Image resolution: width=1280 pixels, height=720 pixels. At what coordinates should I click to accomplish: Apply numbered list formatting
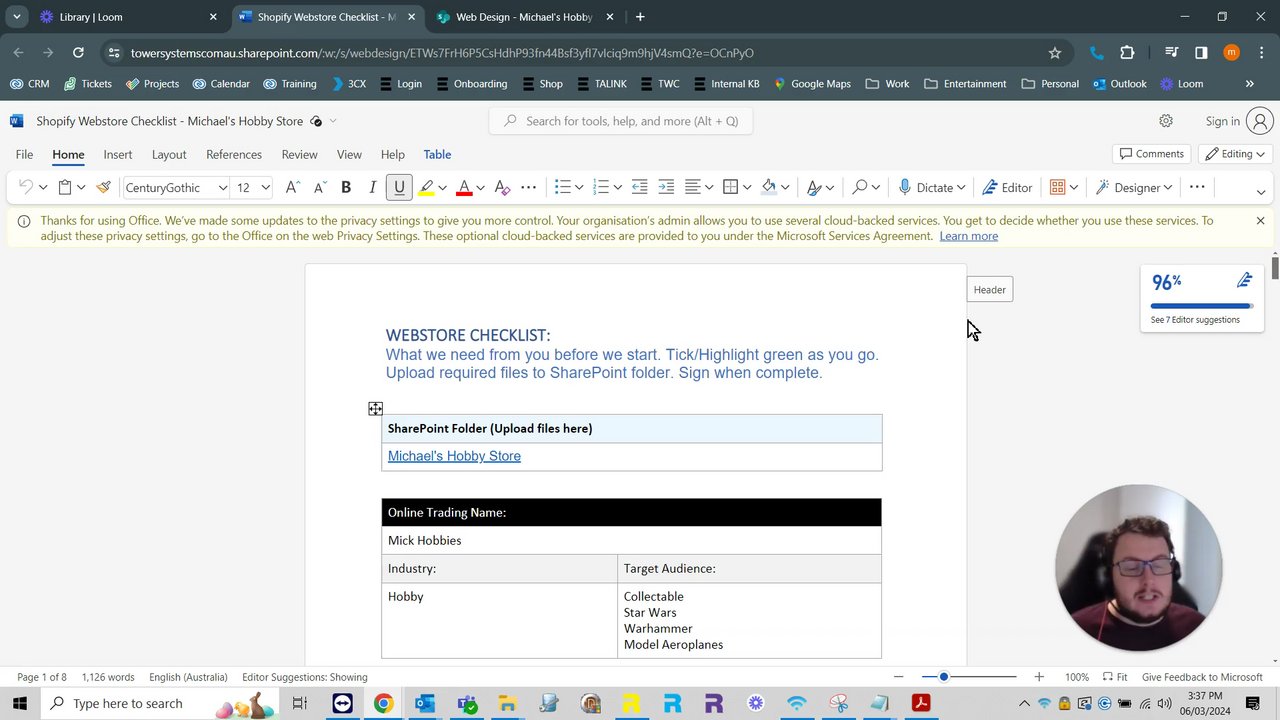click(x=601, y=187)
